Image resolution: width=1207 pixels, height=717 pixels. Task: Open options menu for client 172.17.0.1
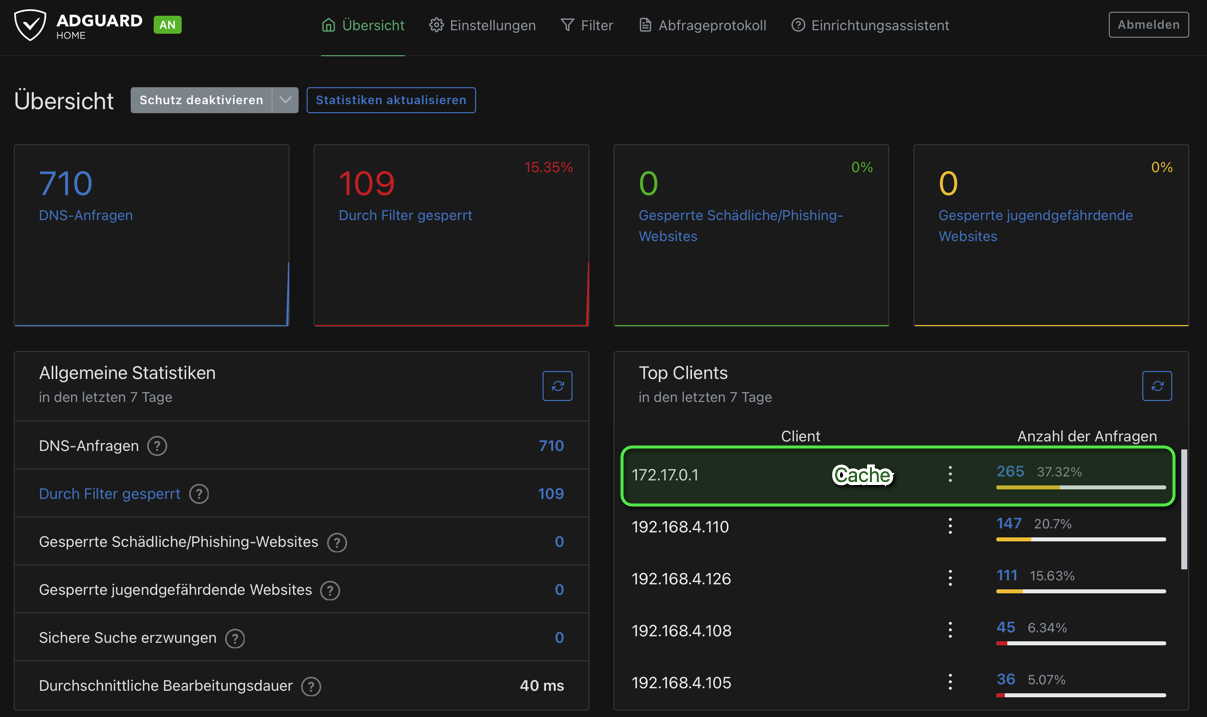coord(950,475)
